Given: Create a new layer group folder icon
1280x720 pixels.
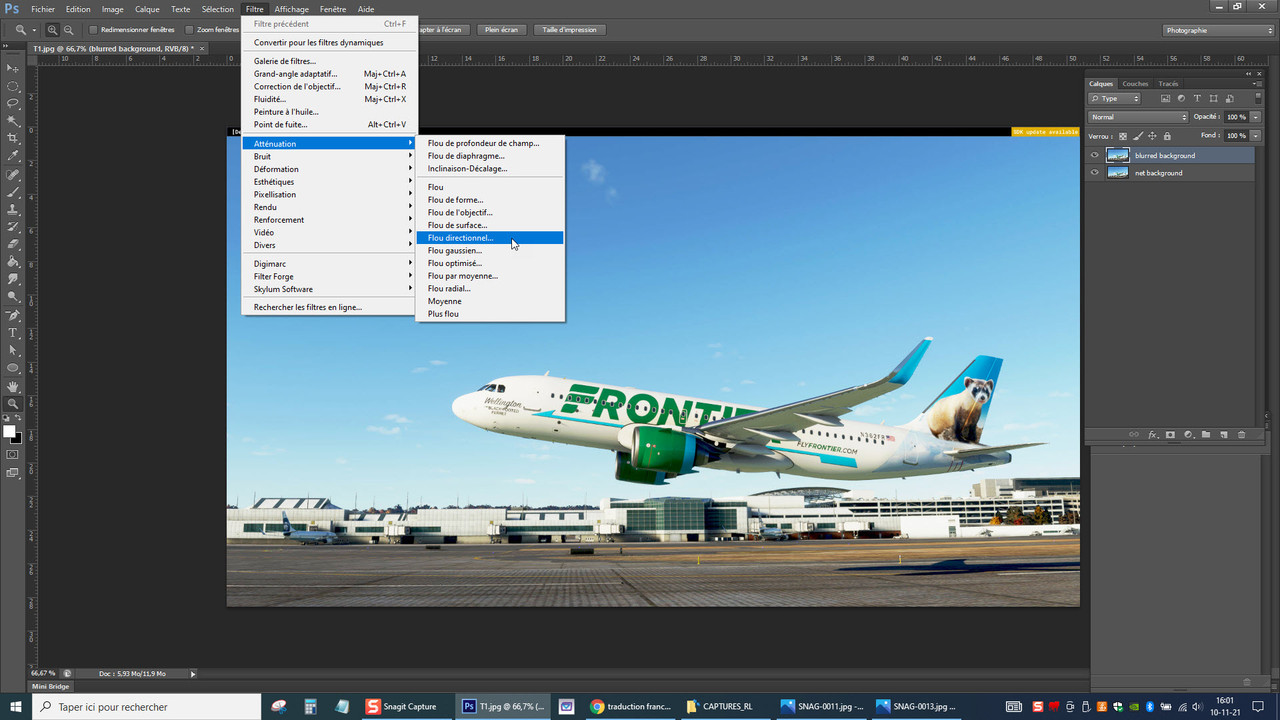Looking at the screenshot, I should click(1206, 435).
